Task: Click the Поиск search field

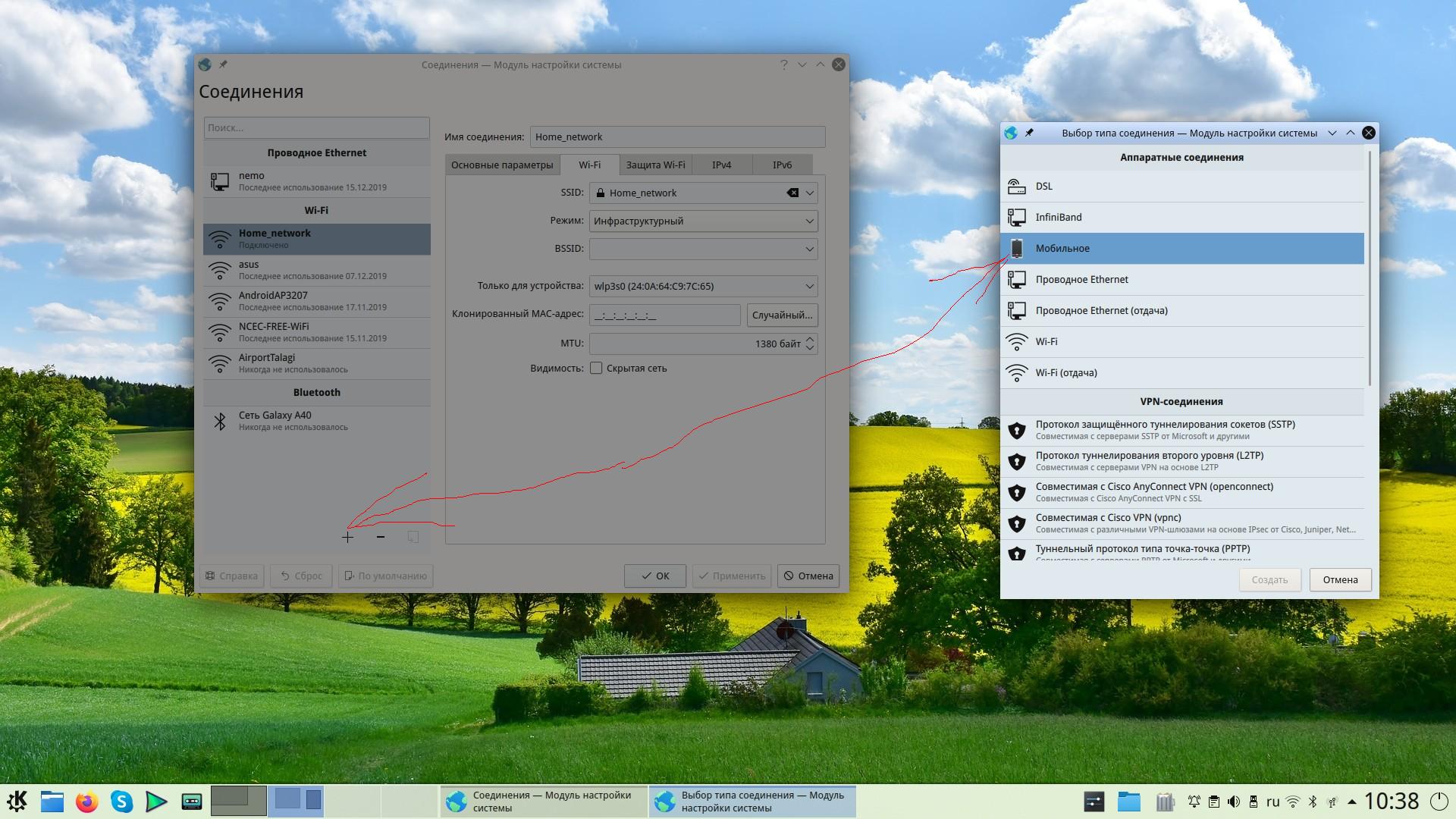Action: pyautogui.click(x=316, y=128)
